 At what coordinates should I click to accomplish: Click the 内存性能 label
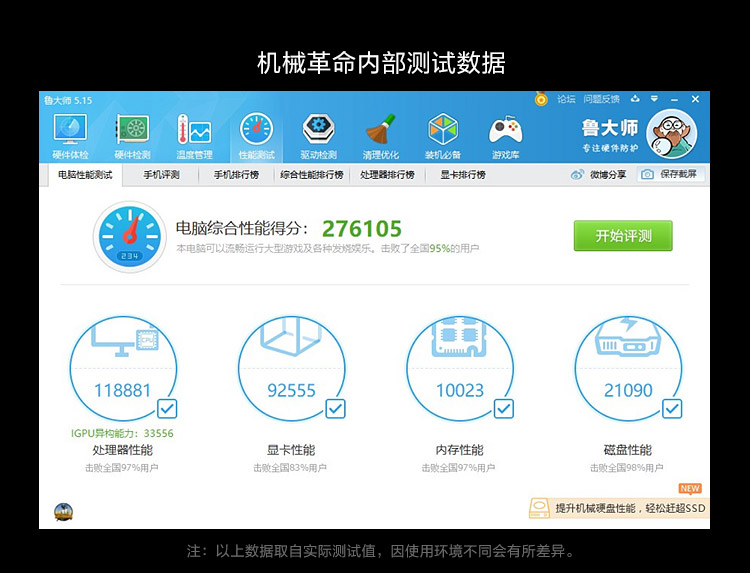[459, 450]
